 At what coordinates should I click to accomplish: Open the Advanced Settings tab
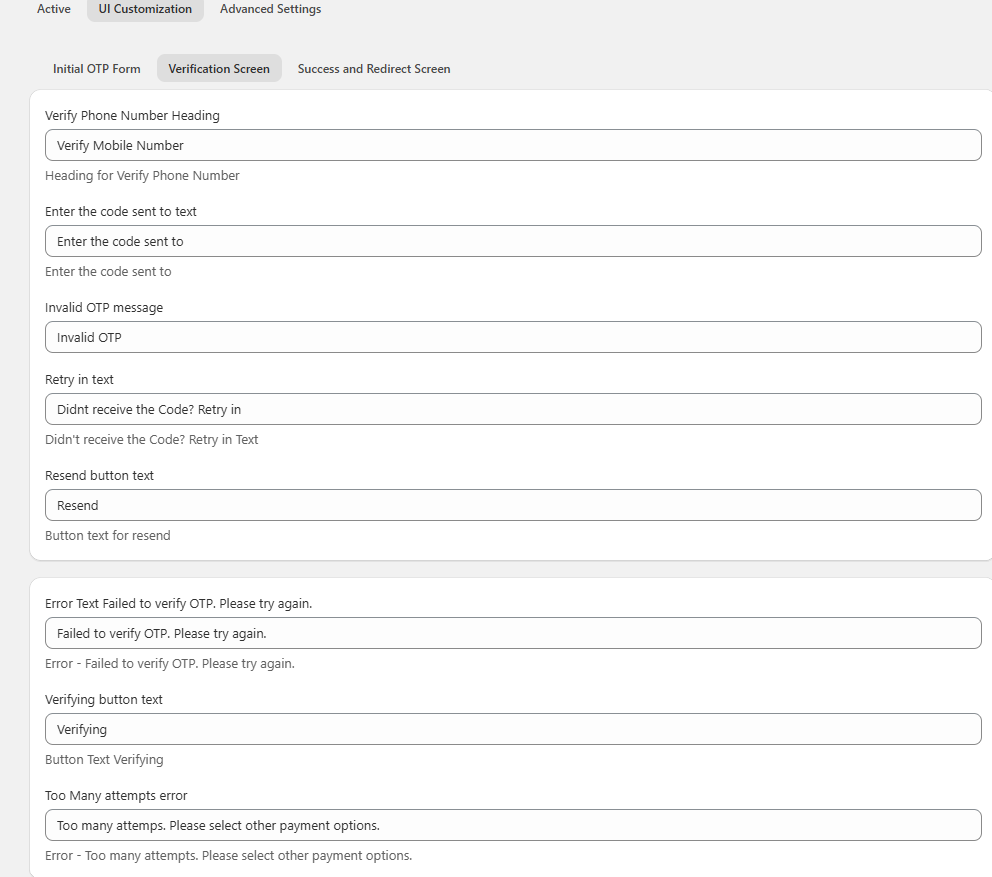270,9
